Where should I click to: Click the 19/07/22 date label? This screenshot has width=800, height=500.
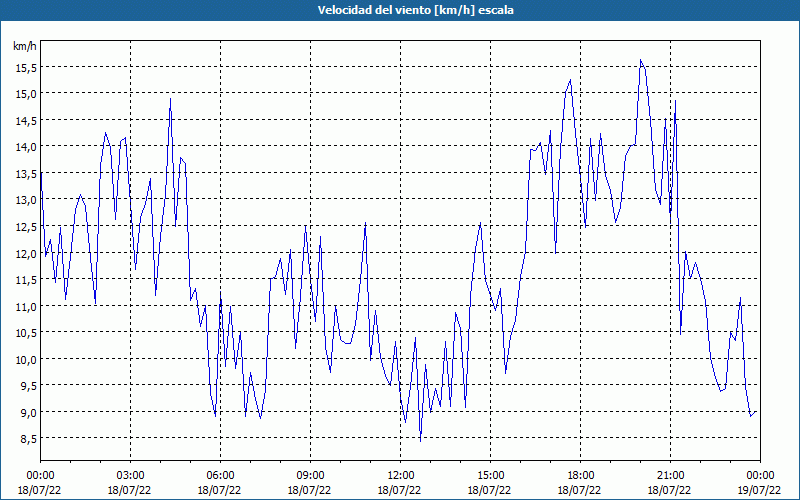tap(759, 490)
